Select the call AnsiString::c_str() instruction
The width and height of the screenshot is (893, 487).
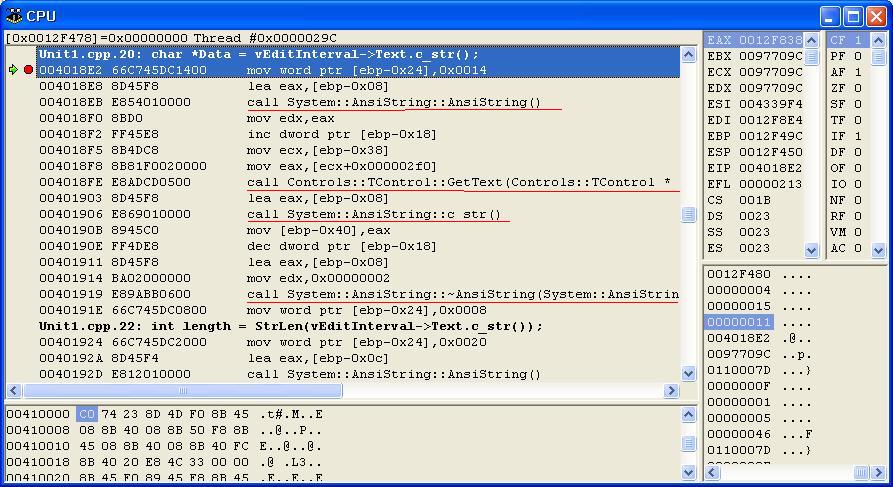click(373, 214)
